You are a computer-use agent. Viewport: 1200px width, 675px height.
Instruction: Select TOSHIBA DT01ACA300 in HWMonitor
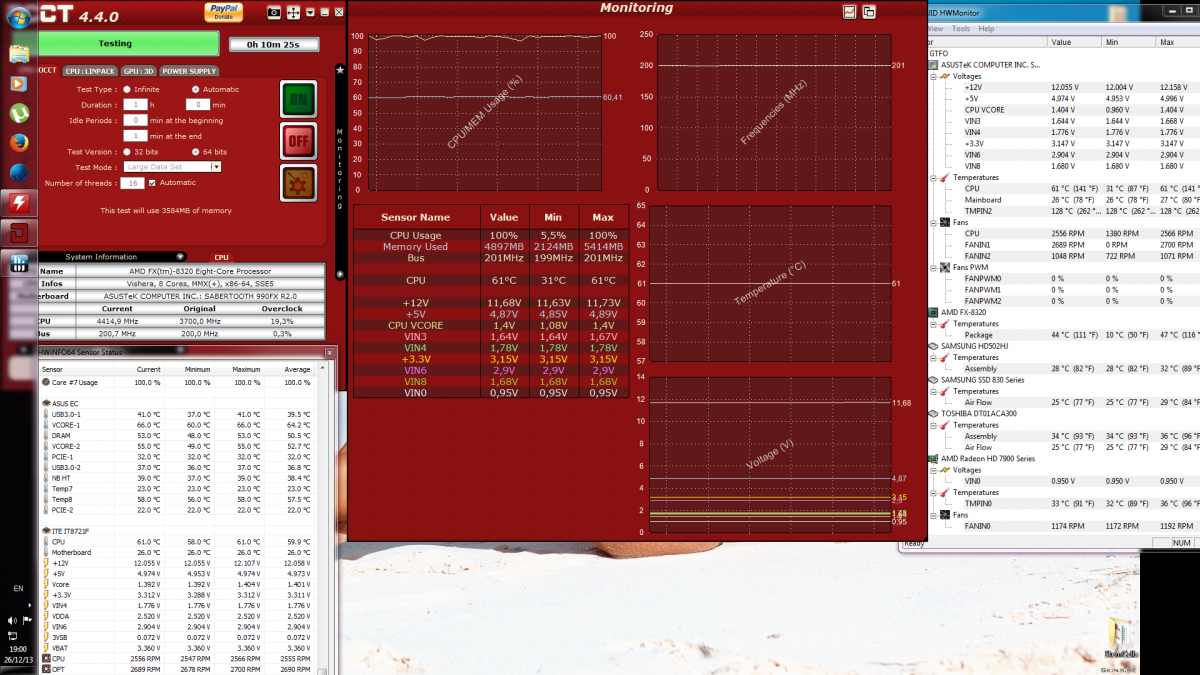[x=981, y=413]
